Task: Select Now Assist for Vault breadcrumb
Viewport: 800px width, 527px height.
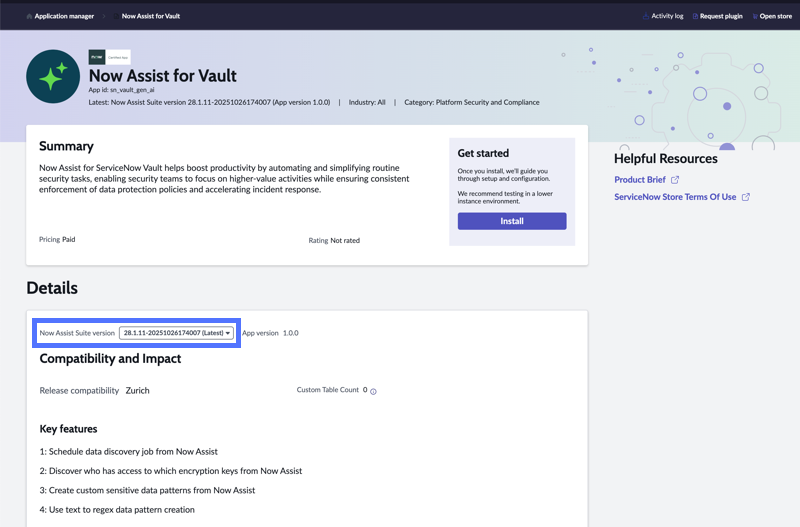Action: point(151,16)
